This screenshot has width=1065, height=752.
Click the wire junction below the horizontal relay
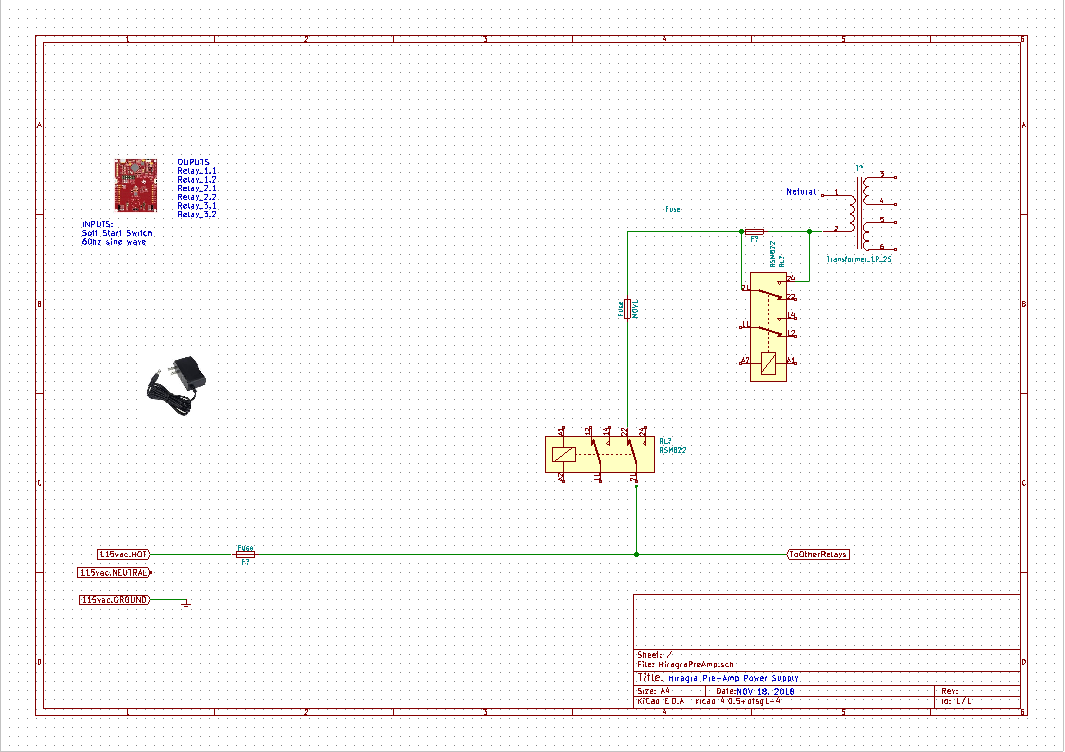coord(636,554)
